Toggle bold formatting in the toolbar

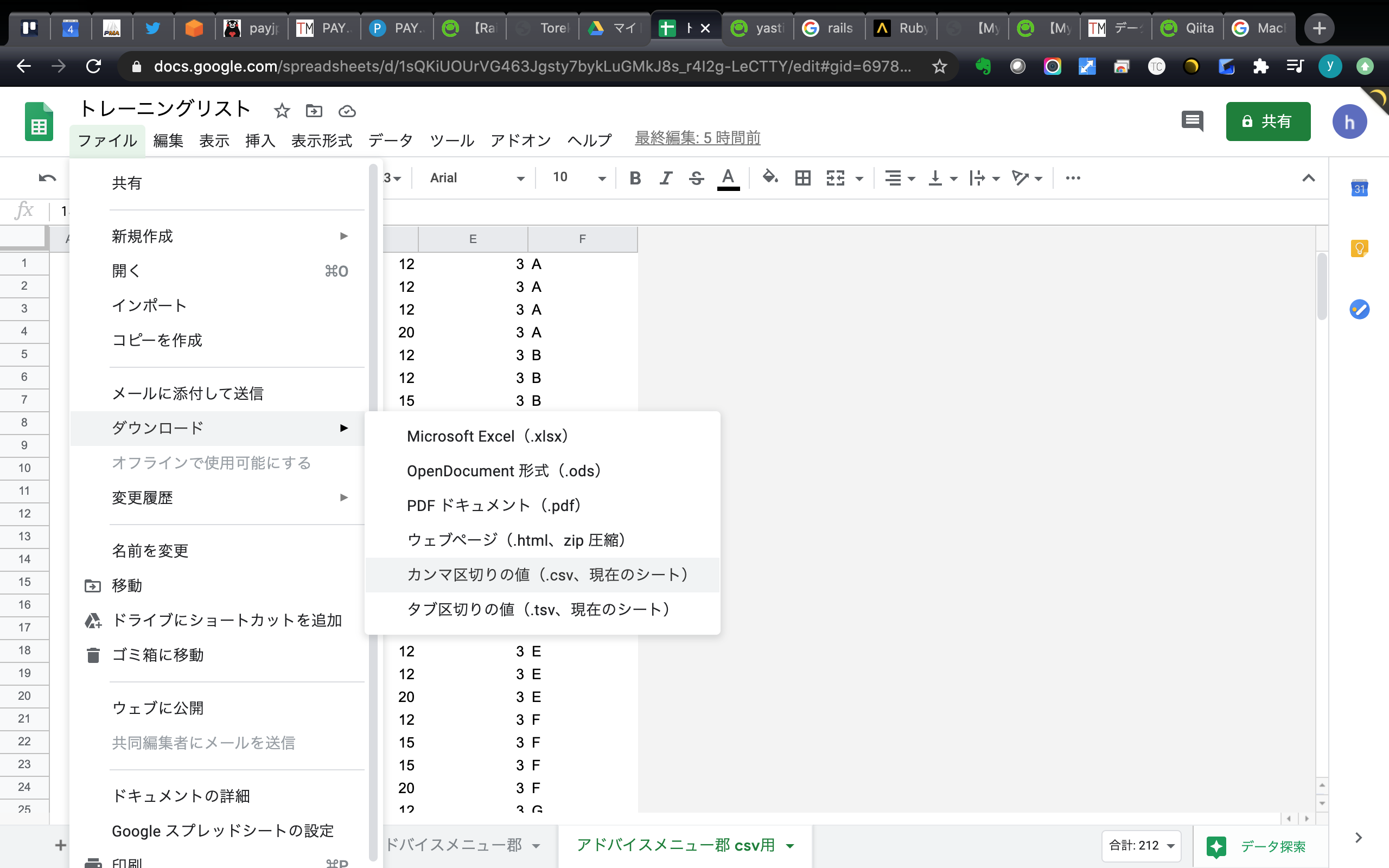[x=635, y=178]
